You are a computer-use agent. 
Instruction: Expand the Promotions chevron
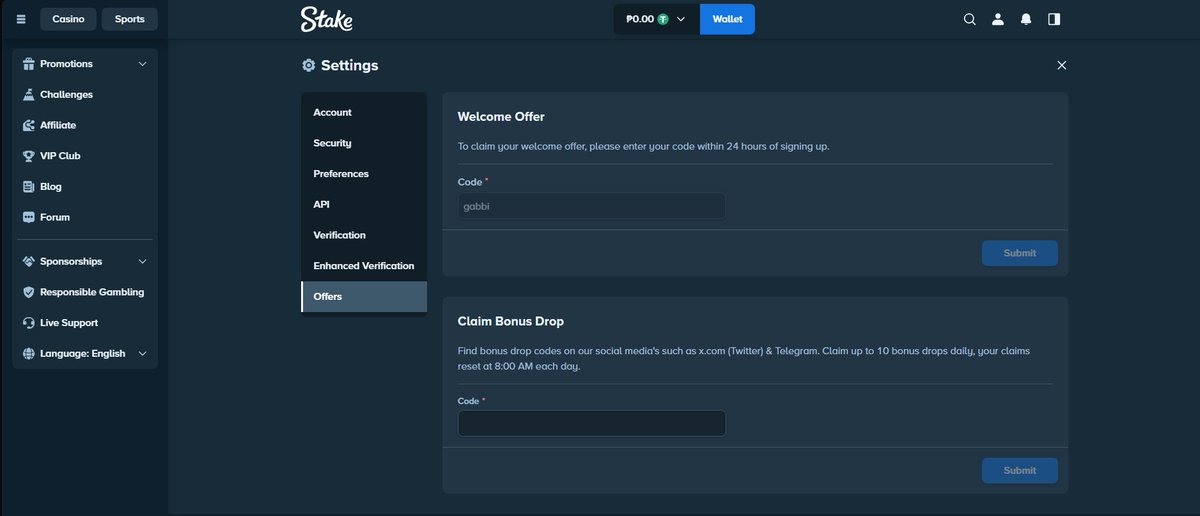[142, 64]
